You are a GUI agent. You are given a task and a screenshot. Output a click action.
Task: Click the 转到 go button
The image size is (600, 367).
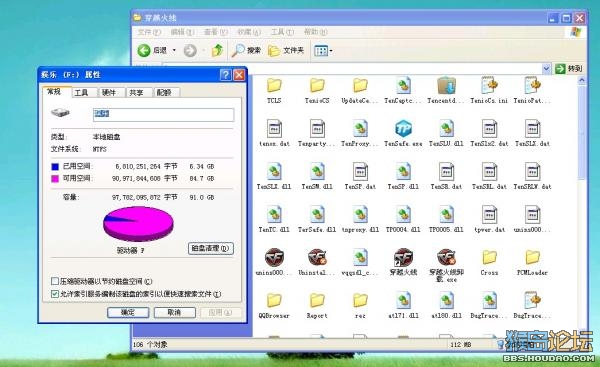(569, 69)
